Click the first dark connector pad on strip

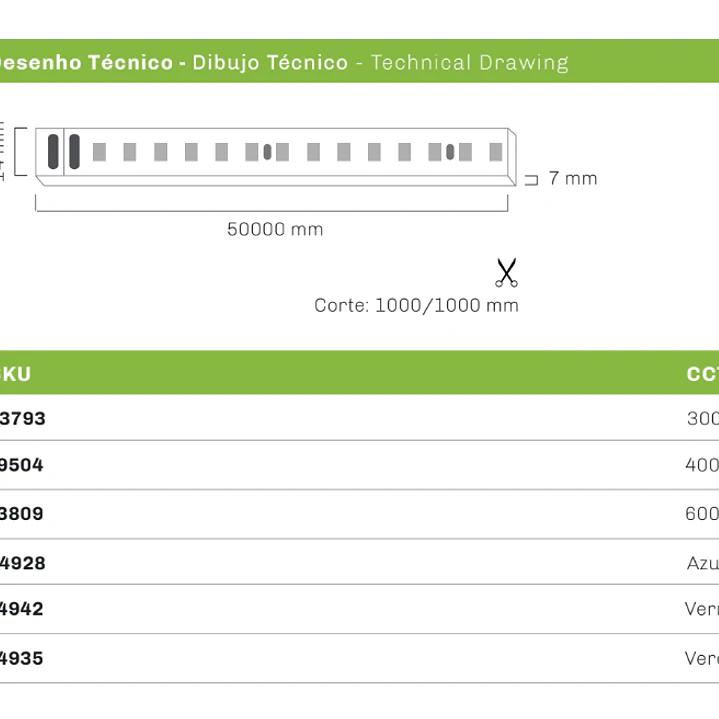[53, 151]
